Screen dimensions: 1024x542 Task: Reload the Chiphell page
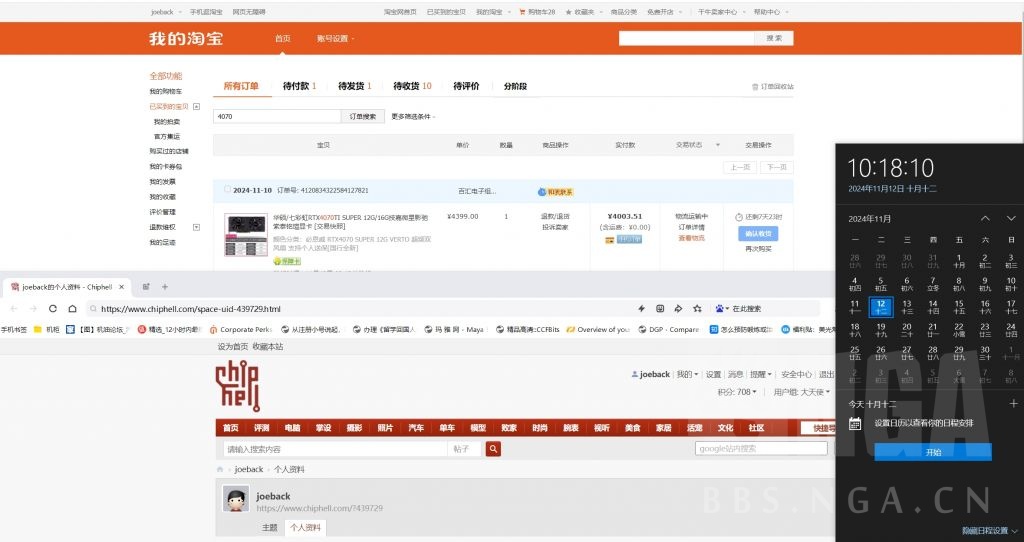[x=53, y=308]
